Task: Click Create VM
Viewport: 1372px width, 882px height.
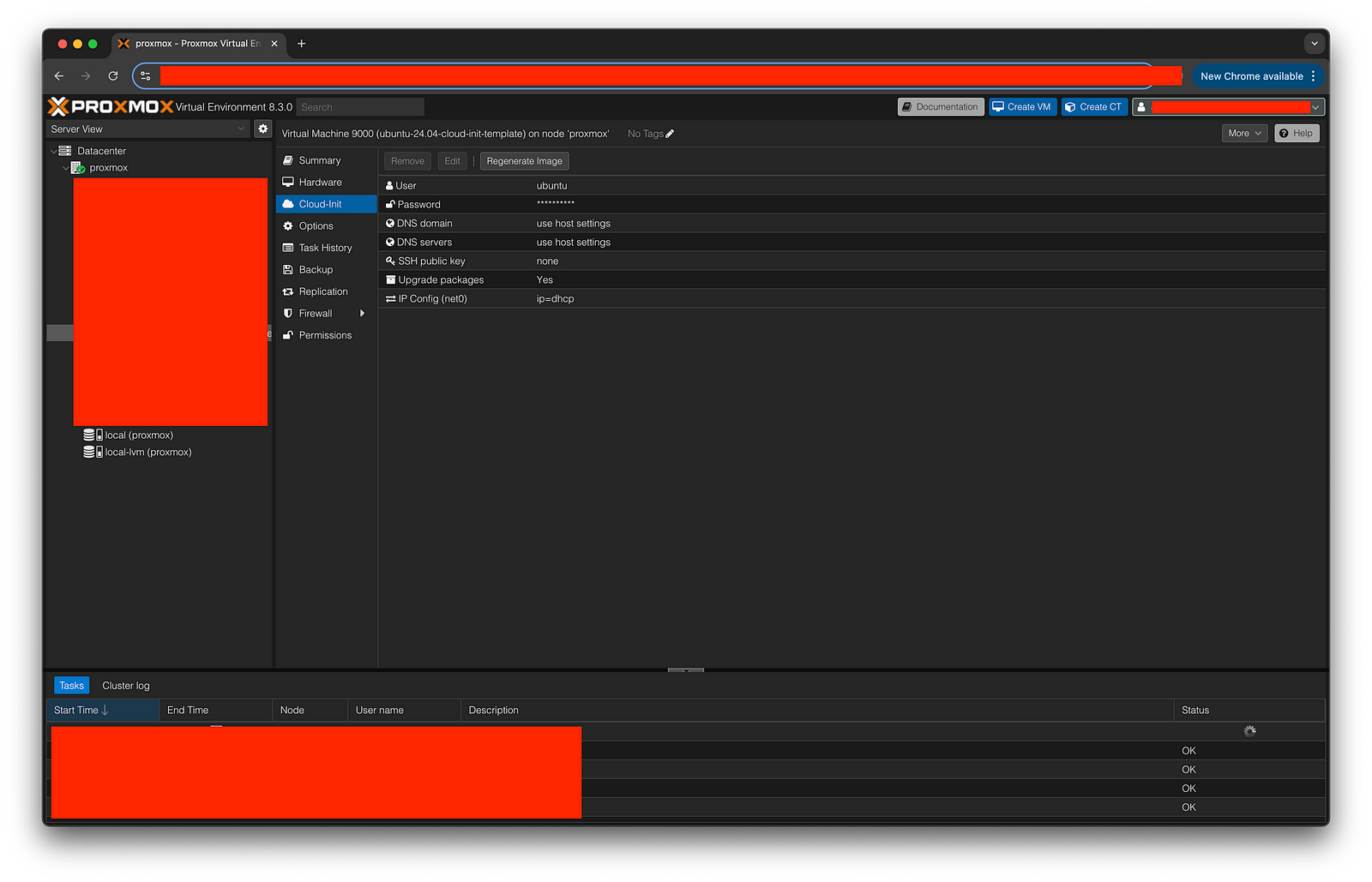Action: 1022,107
